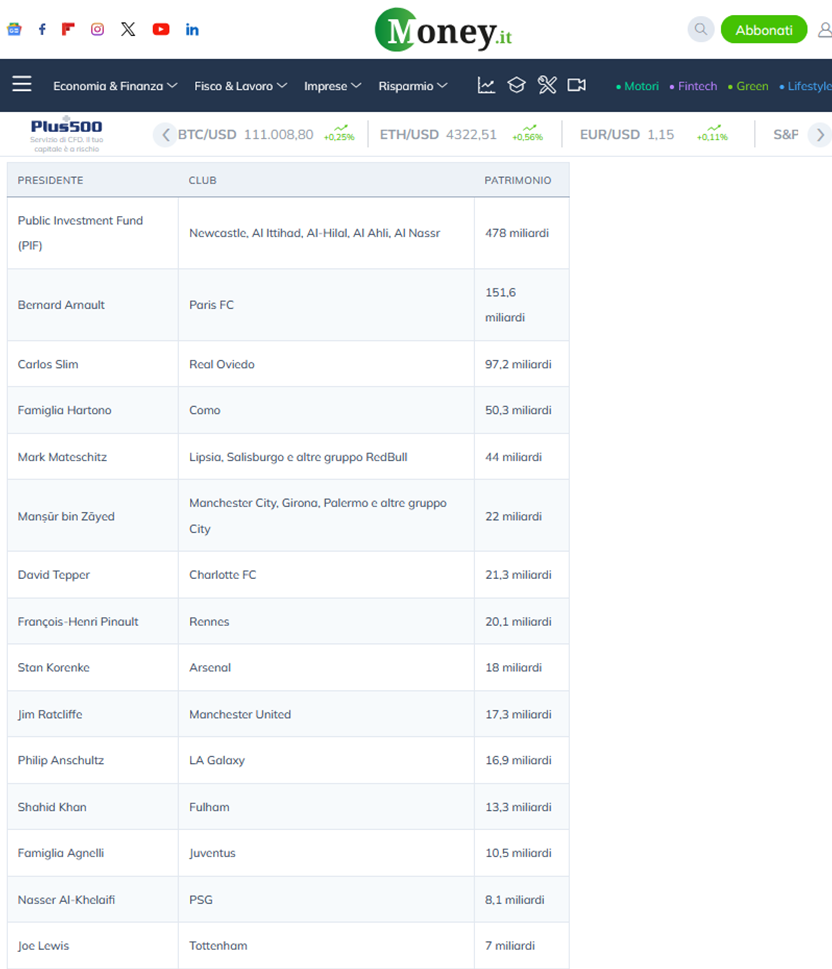832x969 pixels.
Task: Open the Fintech link
Action: pyautogui.click(x=694, y=86)
